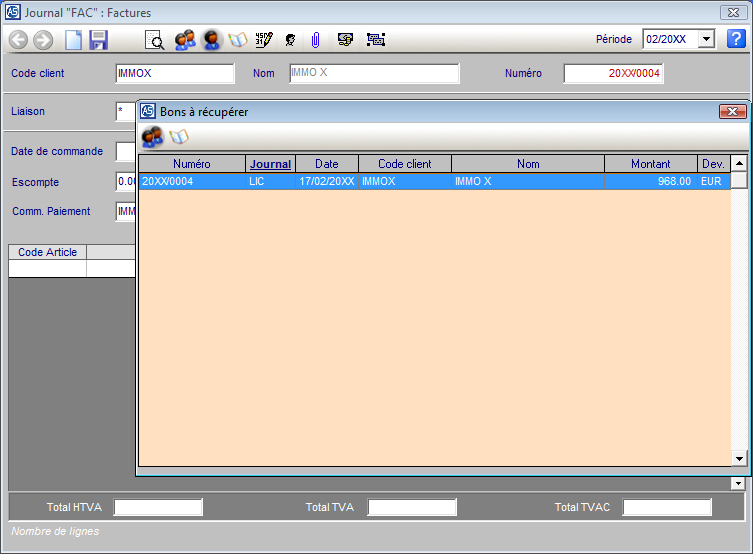Close the Bons à récupérer dialog

pos(733,112)
